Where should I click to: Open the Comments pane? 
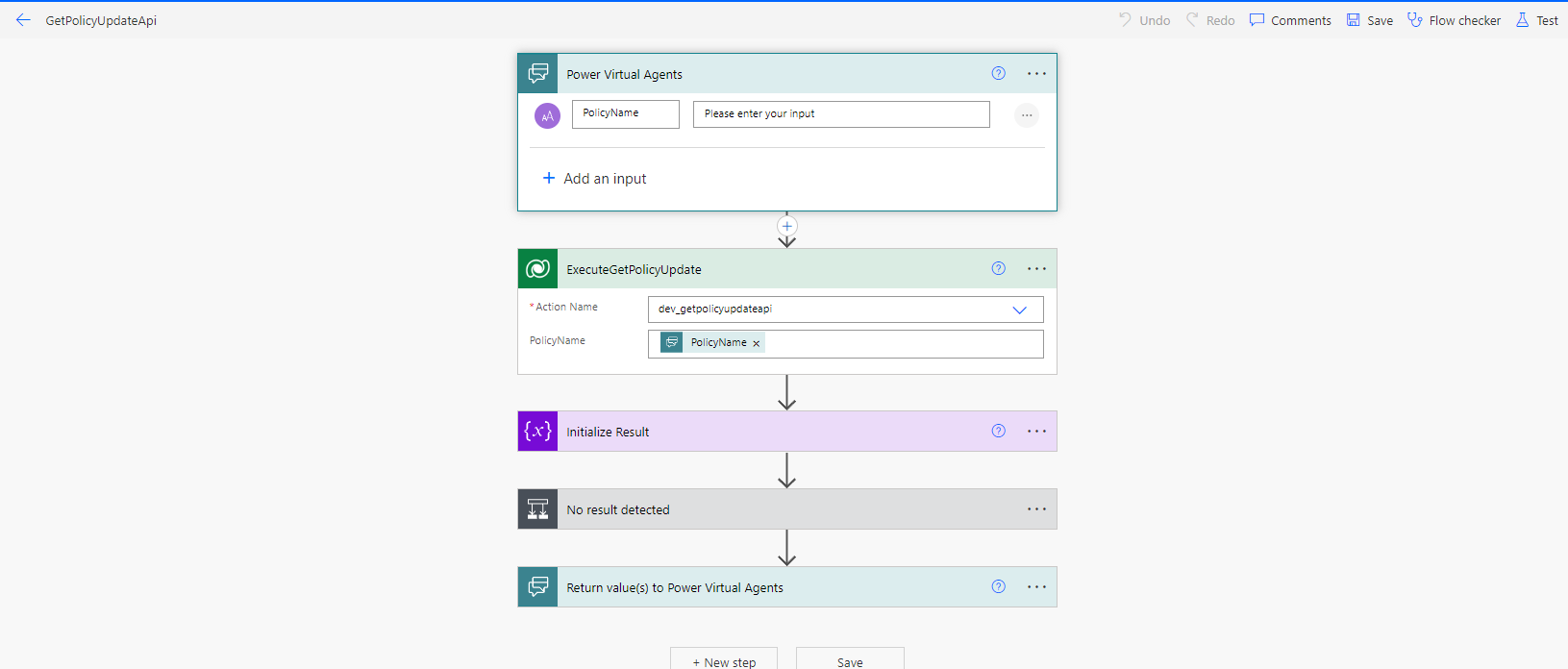pos(1290,20)
